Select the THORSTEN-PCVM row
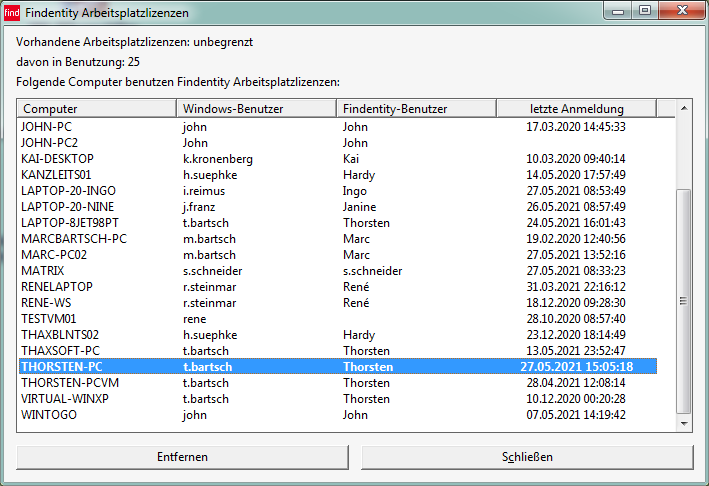This screenshot has width=709, height=486. [338, 383]
